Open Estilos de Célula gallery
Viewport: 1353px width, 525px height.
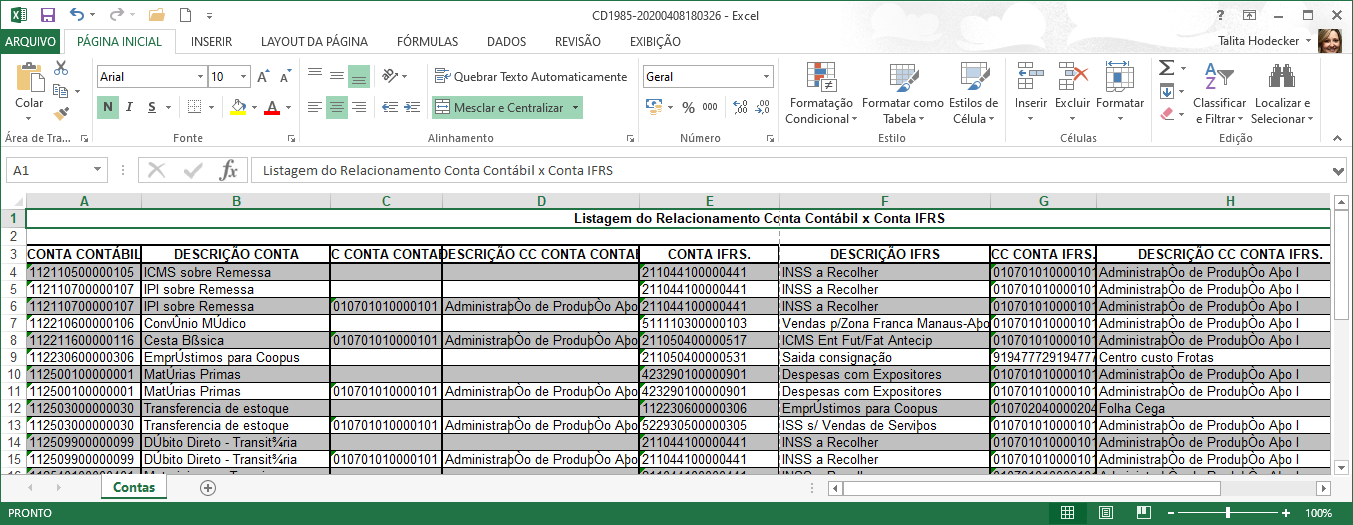coord(973,93)
